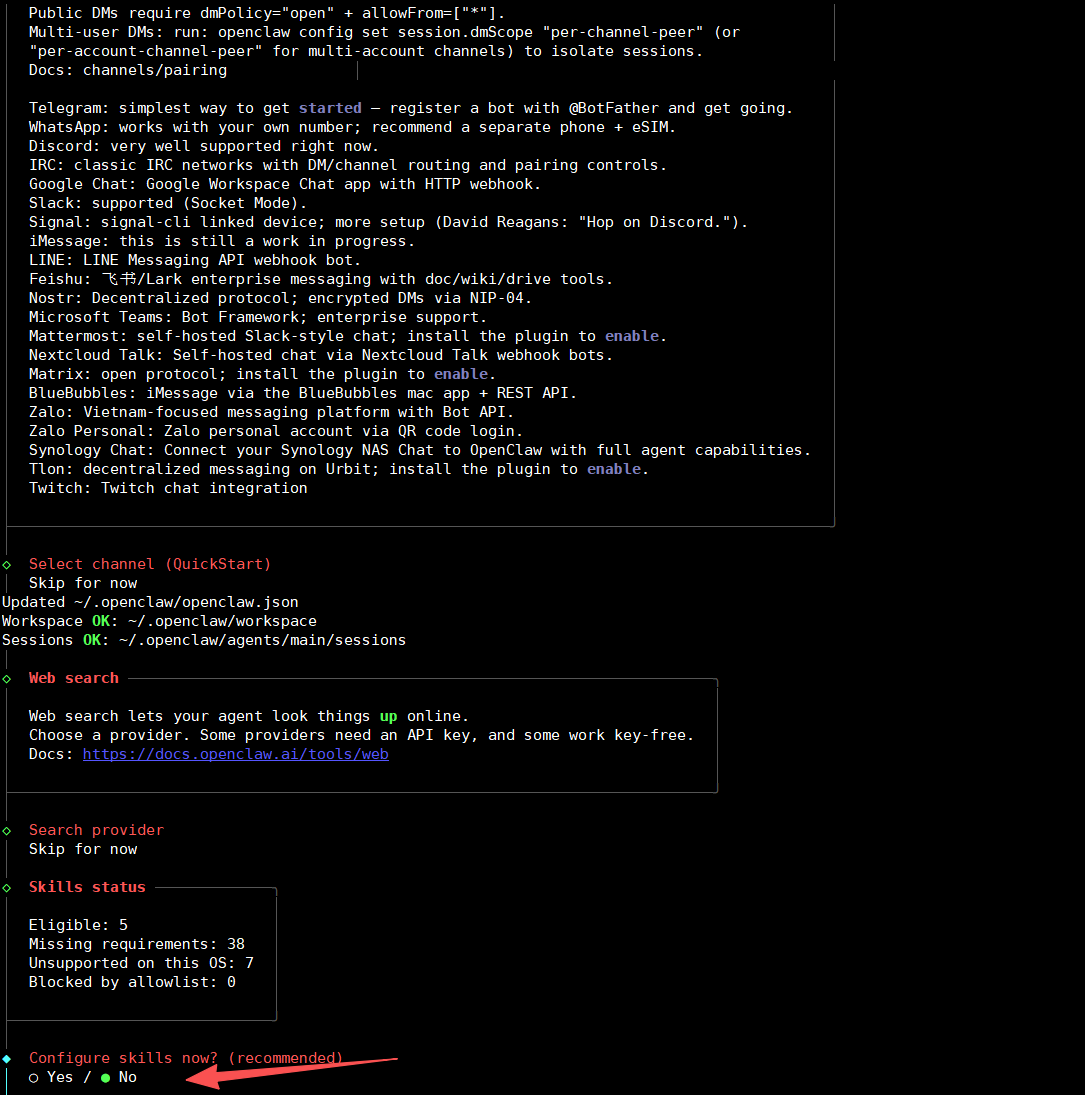Click the 'Blocked by allowlist: 0' line

[132, 982]
